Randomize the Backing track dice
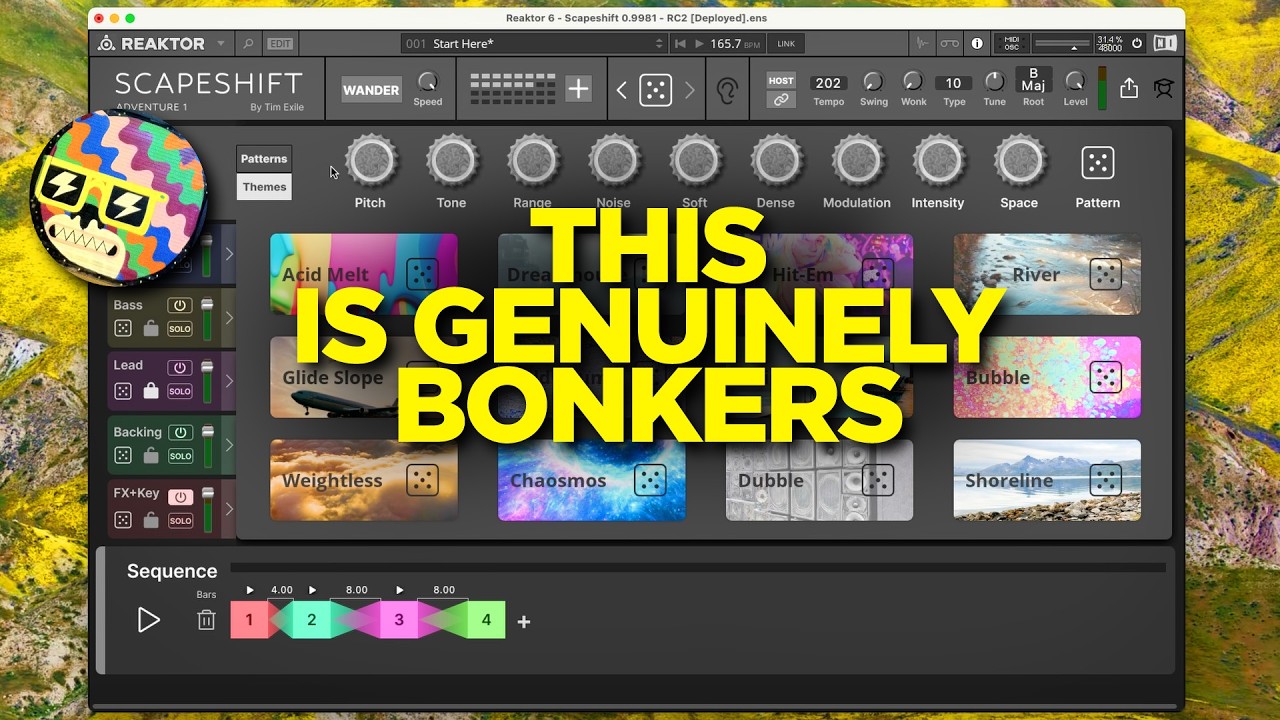This screenshot has width=1280, height=720. tap(122, 455)
